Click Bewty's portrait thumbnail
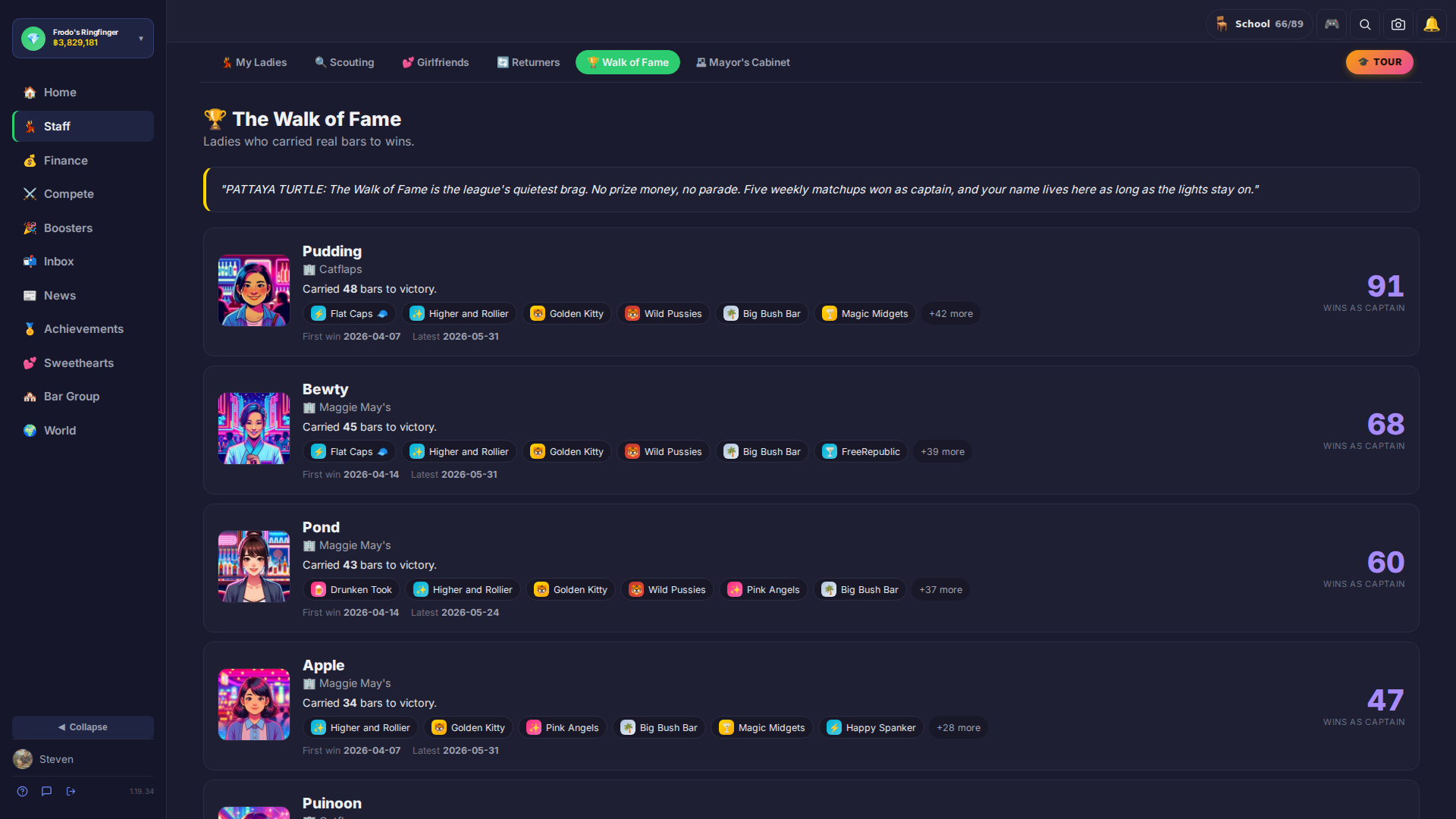This screenshot has height=819, width=1456. point(254,428)
